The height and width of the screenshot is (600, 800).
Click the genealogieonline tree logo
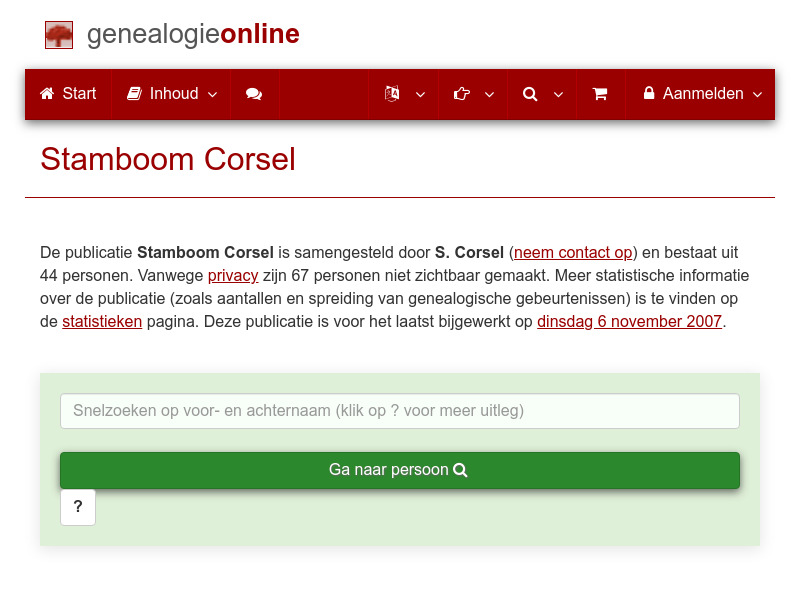pyautogui.click(x=58, y=34)
